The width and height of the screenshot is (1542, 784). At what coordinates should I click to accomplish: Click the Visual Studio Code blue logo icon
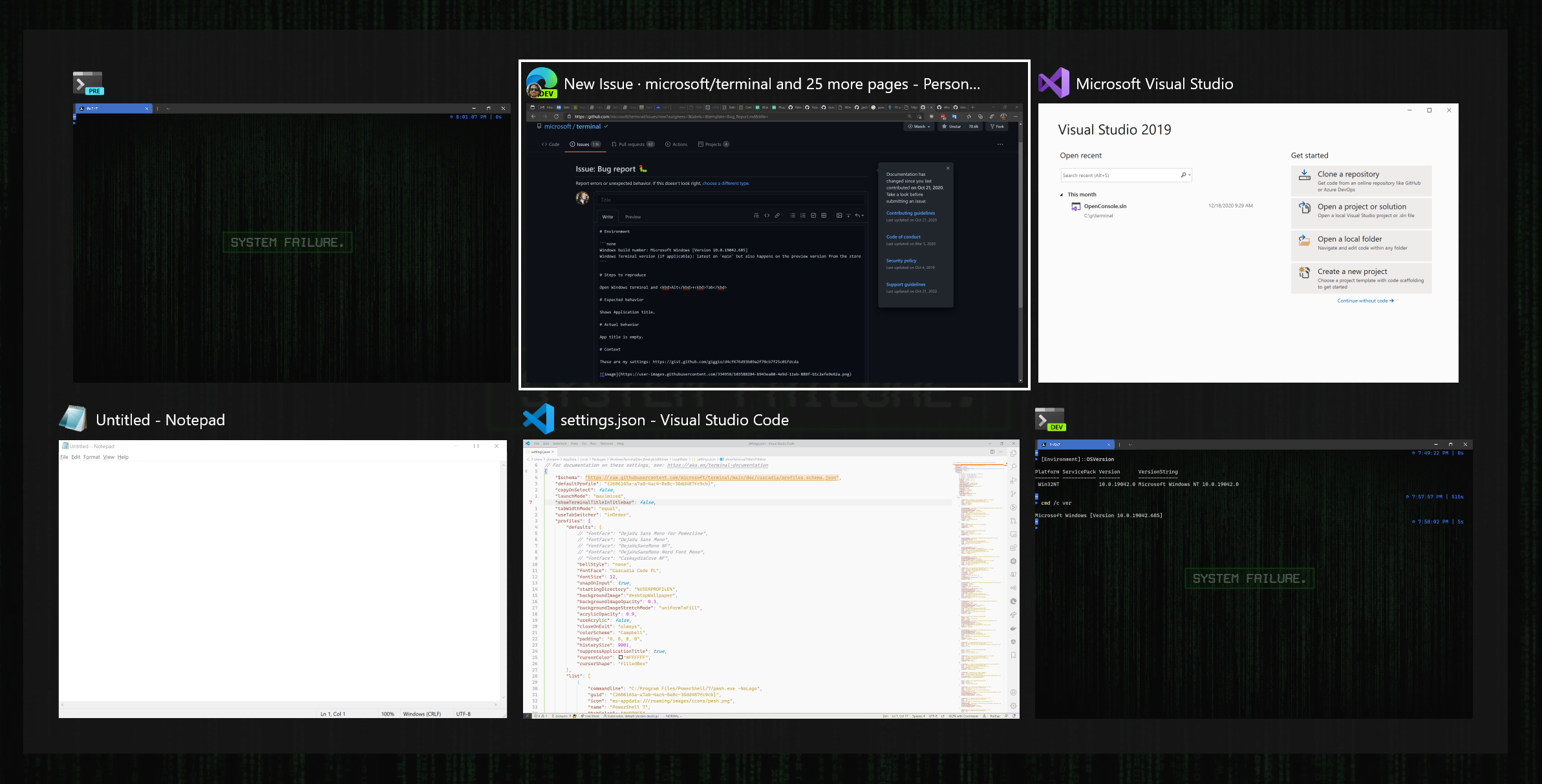point(538,419)
